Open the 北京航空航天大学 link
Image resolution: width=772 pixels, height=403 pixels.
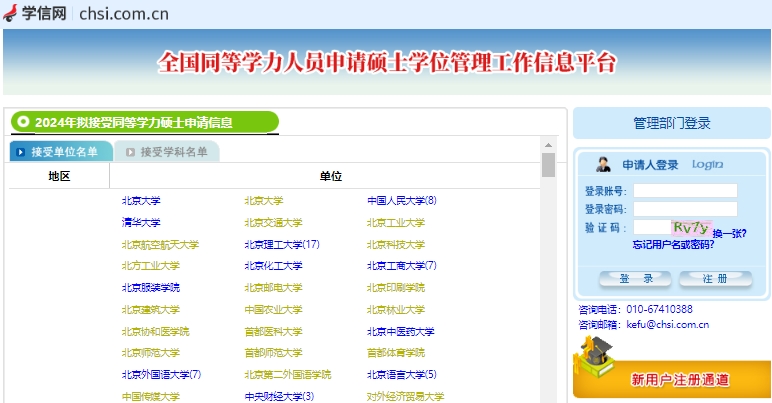pyautogui.click(x=160, y=245)
